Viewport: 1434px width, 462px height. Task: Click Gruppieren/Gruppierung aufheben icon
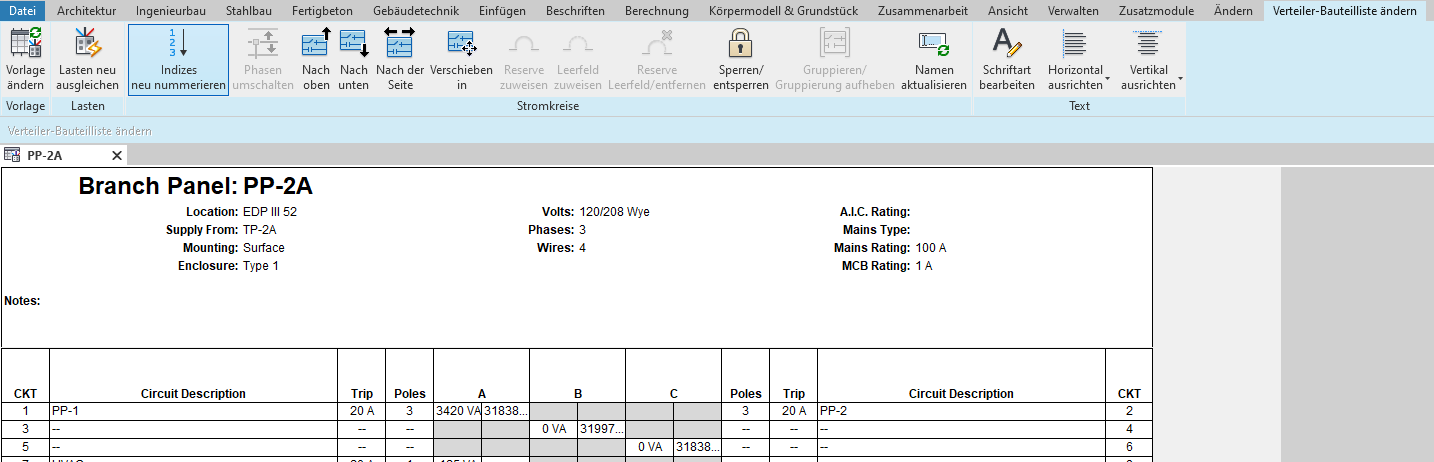click(834, 43)
